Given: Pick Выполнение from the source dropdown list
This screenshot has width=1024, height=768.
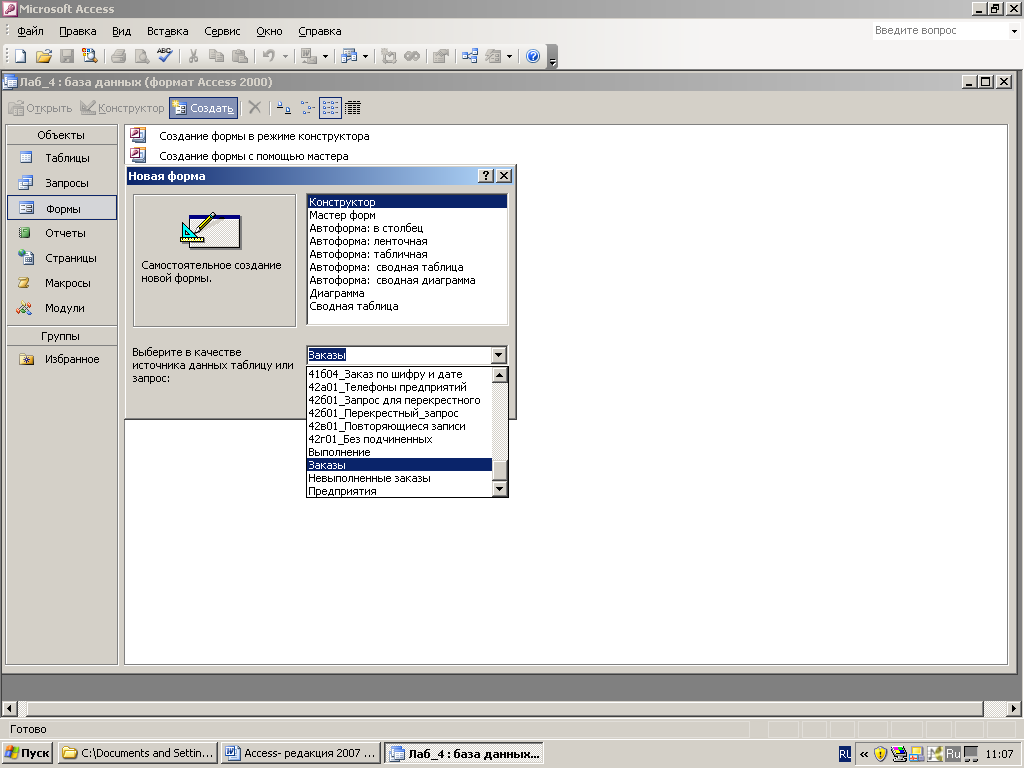Looking at the screenshot, I should click(x=399, y=452).
